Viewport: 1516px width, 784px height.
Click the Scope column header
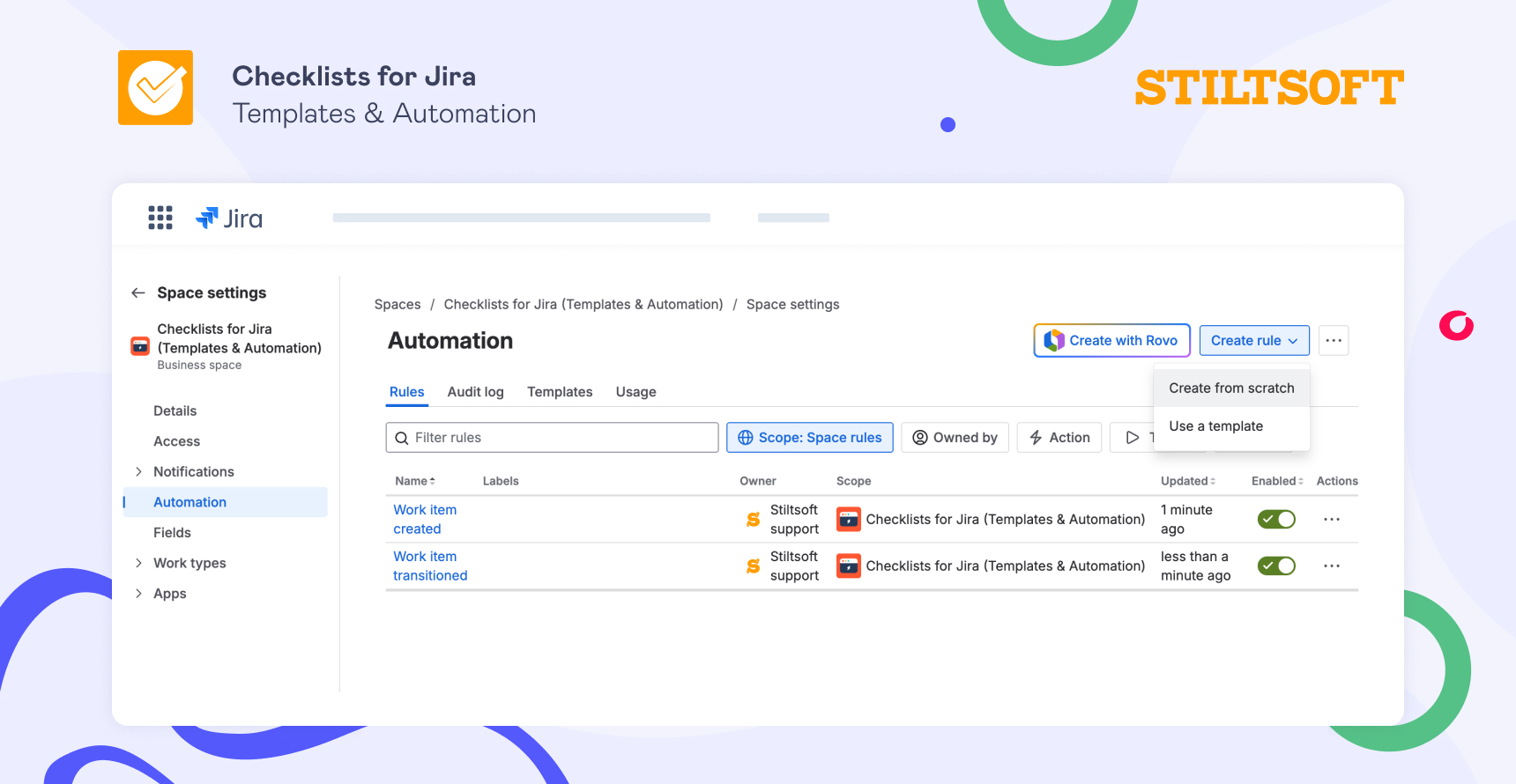tap(853, 481)
